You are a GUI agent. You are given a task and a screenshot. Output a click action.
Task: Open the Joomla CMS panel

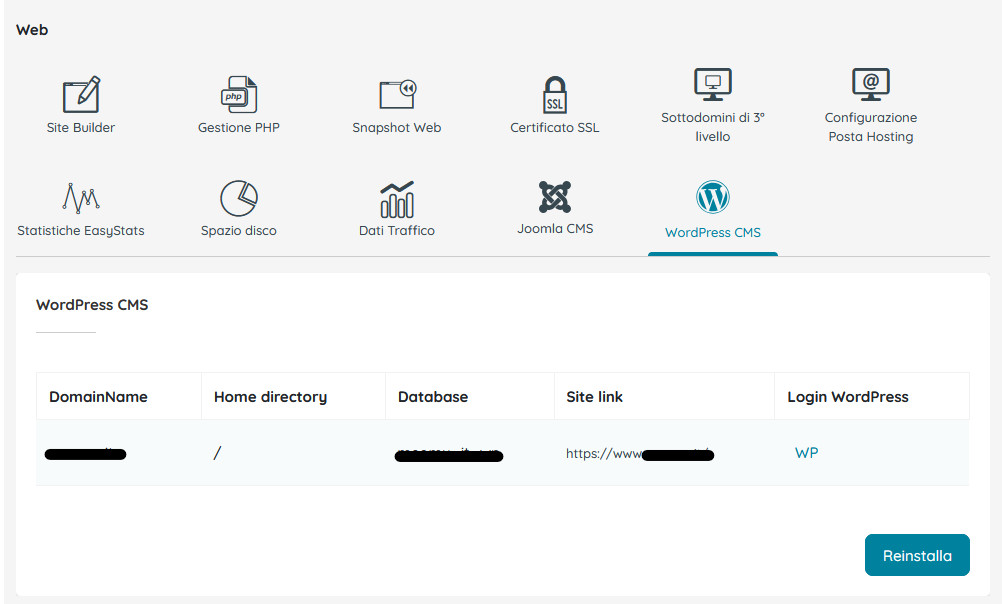click(x=554, y=205)
